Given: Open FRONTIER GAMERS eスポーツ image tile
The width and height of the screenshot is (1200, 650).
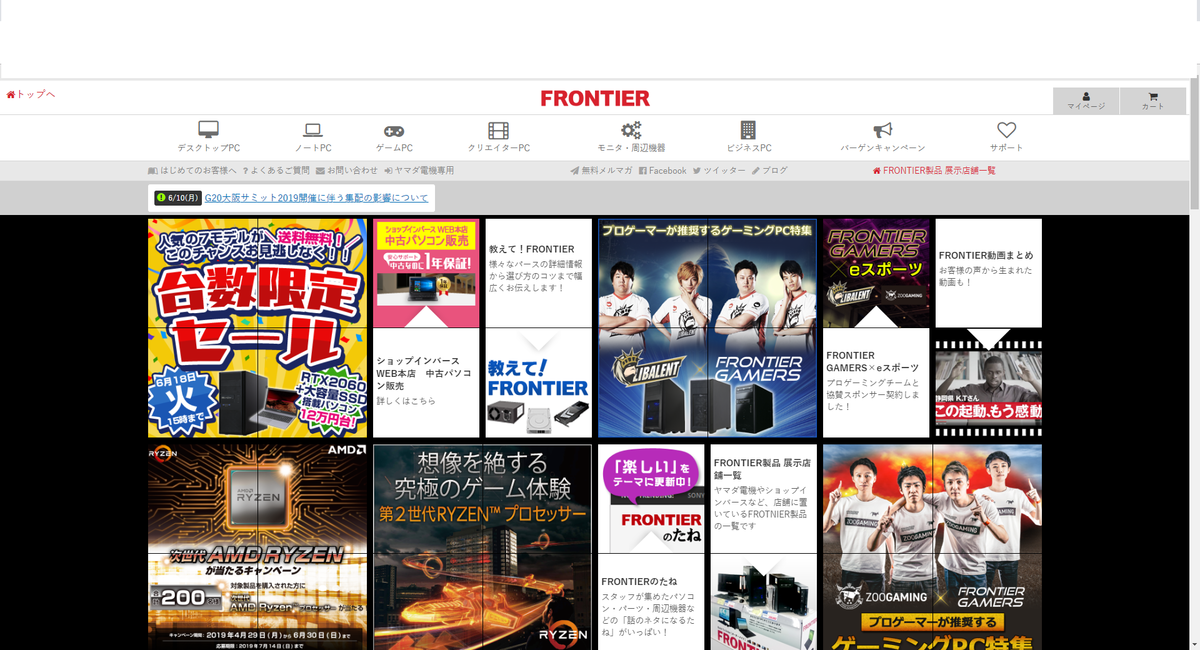Looking at the screenshot, I should (876, 273).
